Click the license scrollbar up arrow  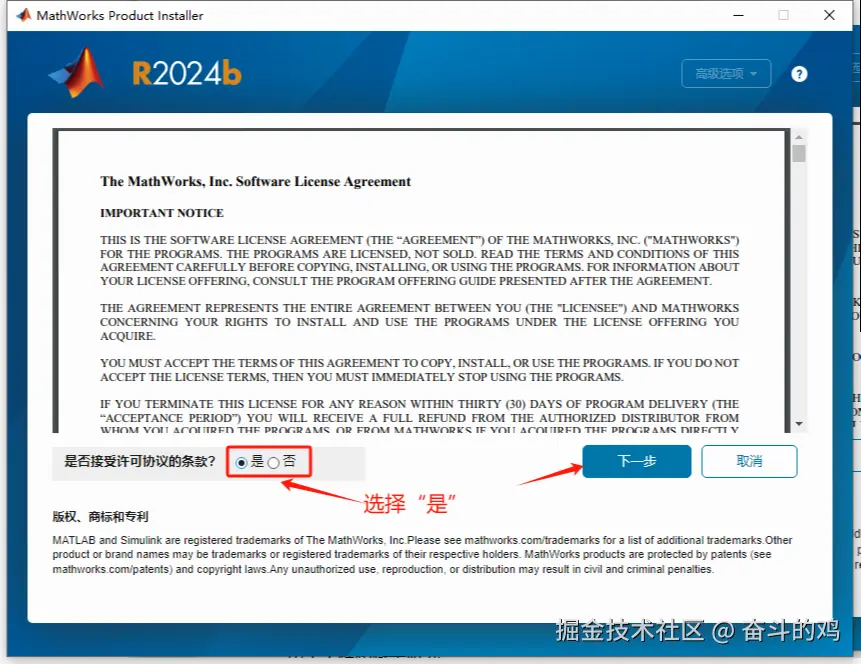799,137
